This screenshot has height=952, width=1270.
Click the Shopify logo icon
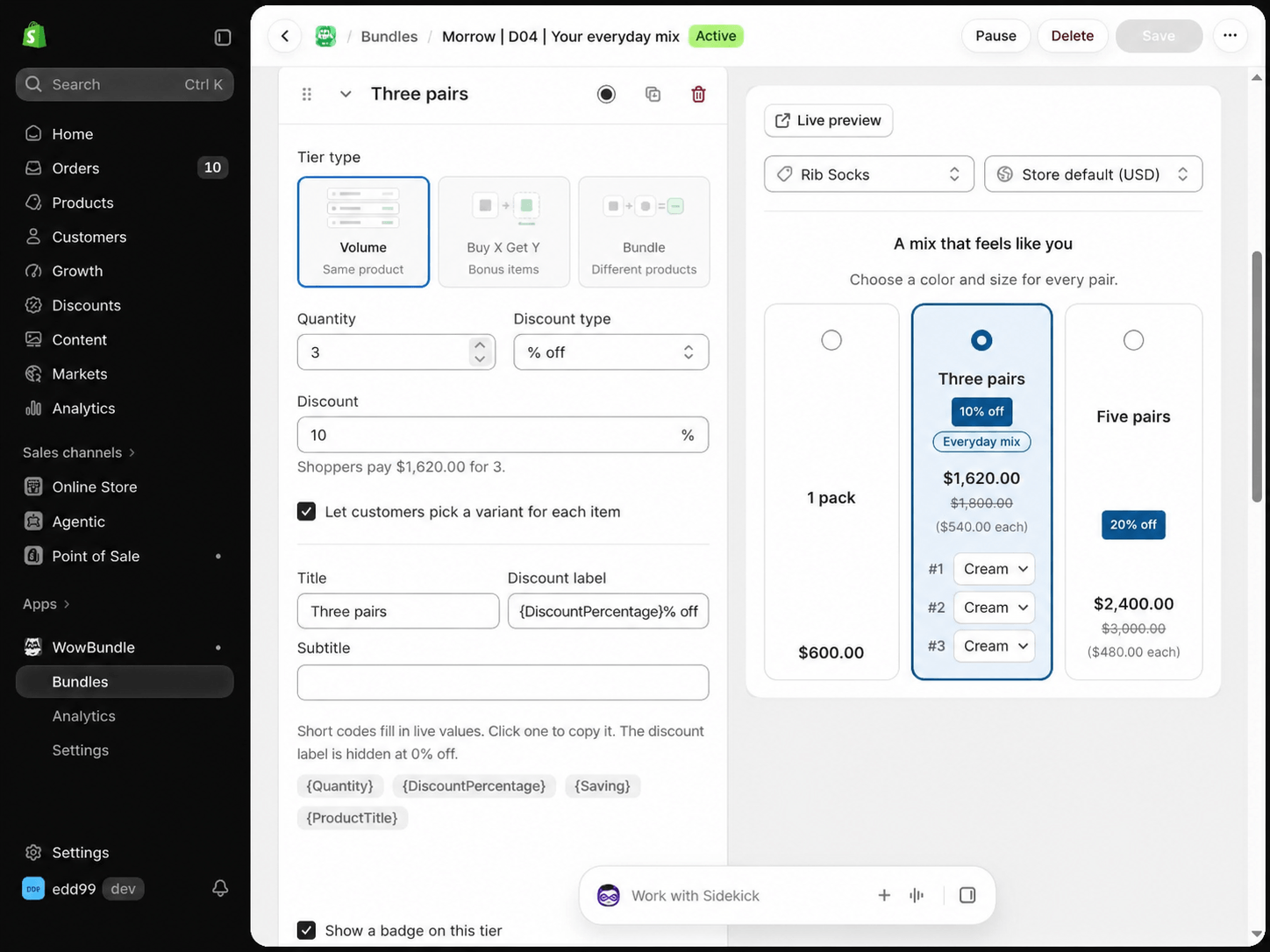click(x=34, y=36)
